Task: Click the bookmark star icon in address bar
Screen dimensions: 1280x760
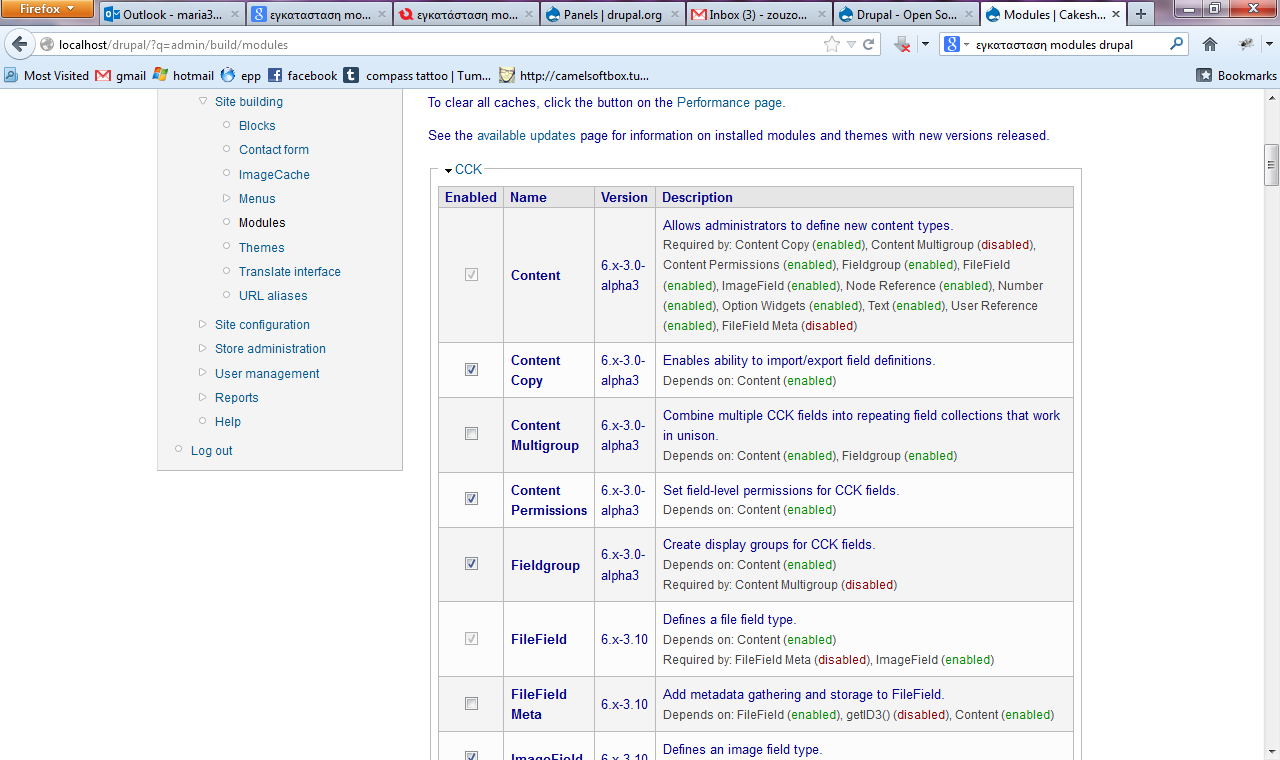Action: tap(832, 44)
